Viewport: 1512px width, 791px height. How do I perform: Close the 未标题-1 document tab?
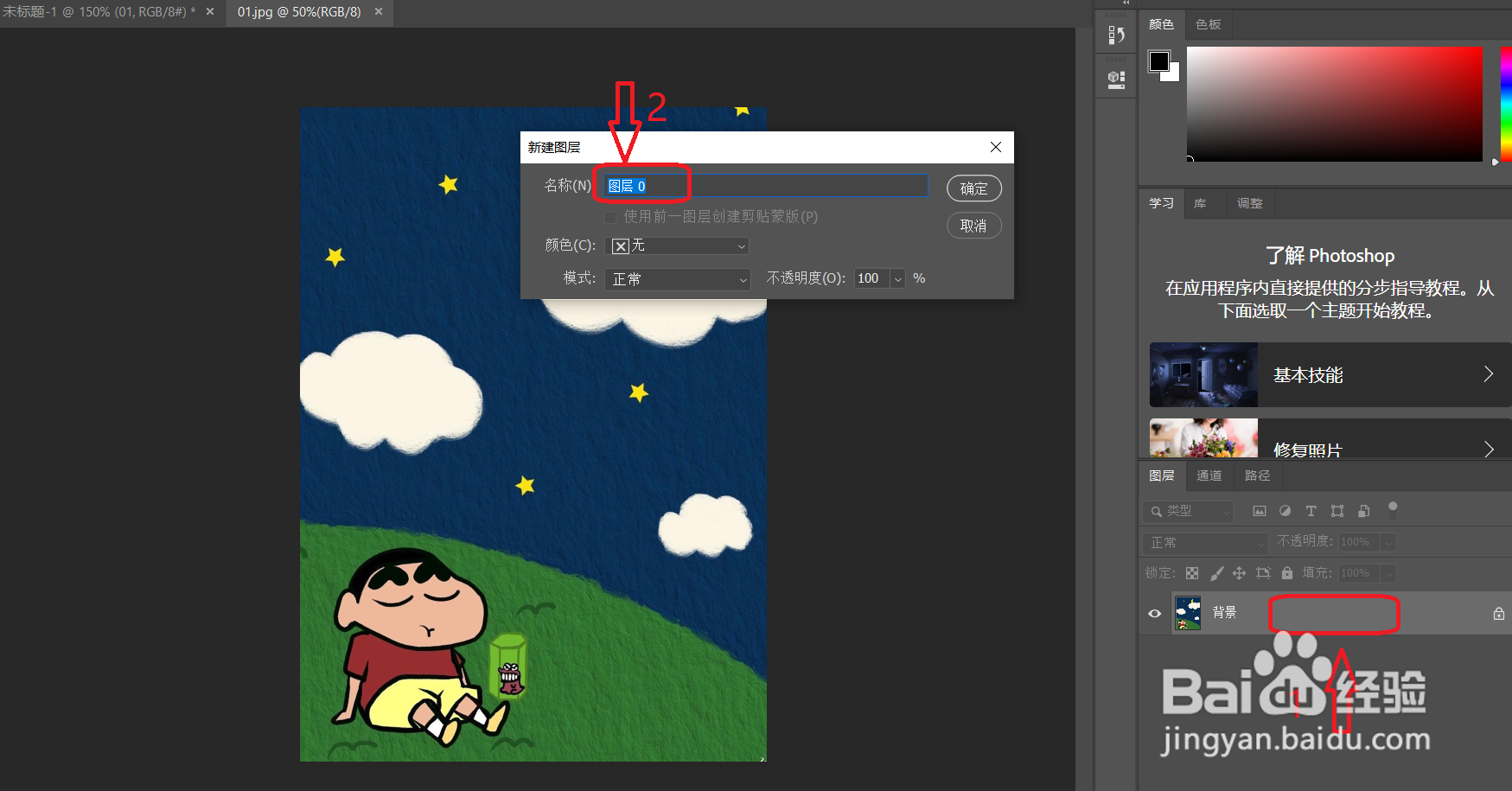pos(210,12)
